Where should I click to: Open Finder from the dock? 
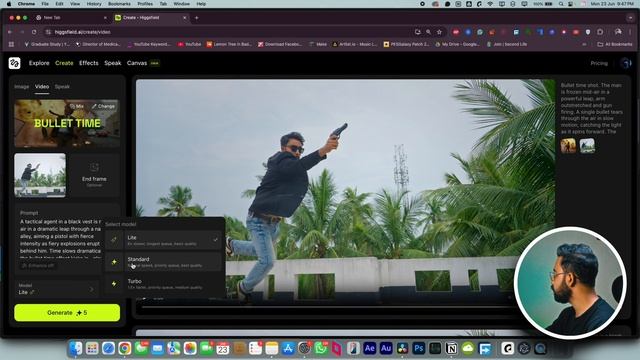pyautogui.click(x=76, y=348)
